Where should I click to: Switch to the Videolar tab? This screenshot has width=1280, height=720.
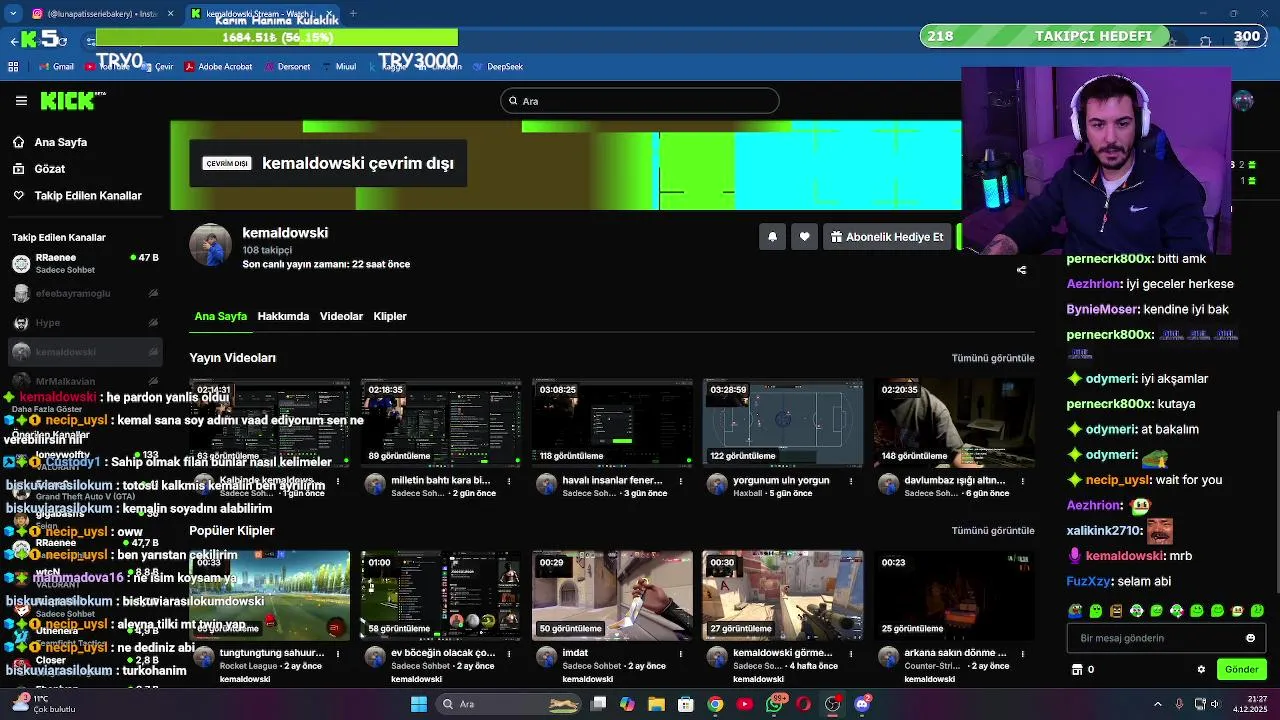[x=341, y=316]
